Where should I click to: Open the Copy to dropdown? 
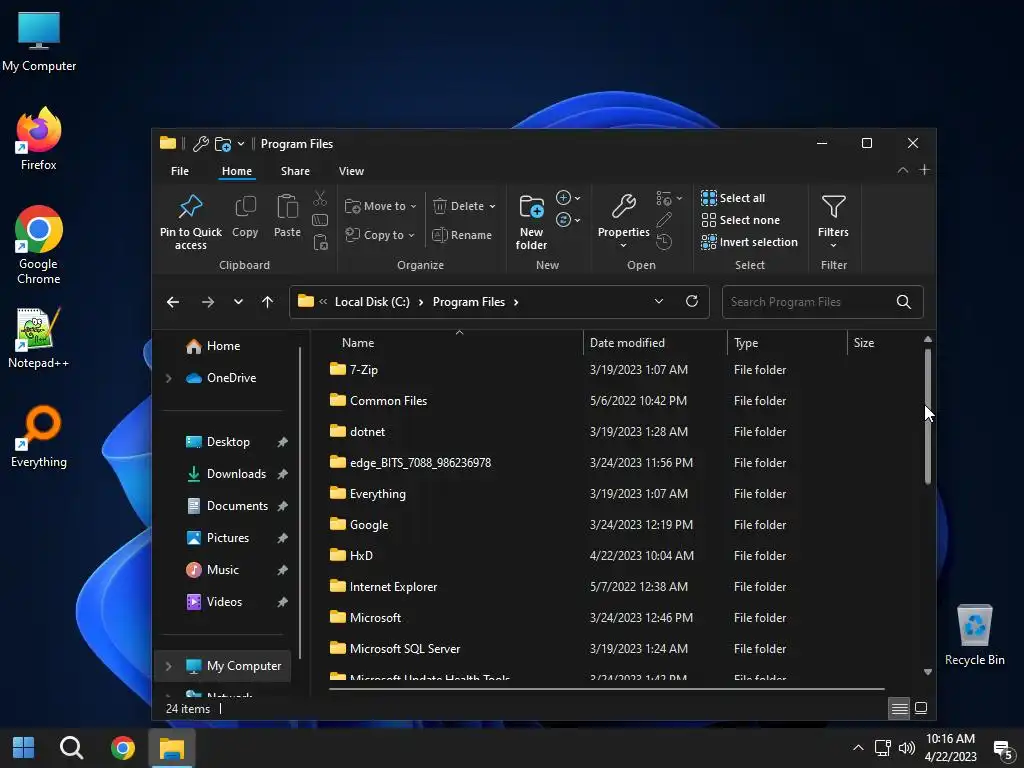[379, 234]
